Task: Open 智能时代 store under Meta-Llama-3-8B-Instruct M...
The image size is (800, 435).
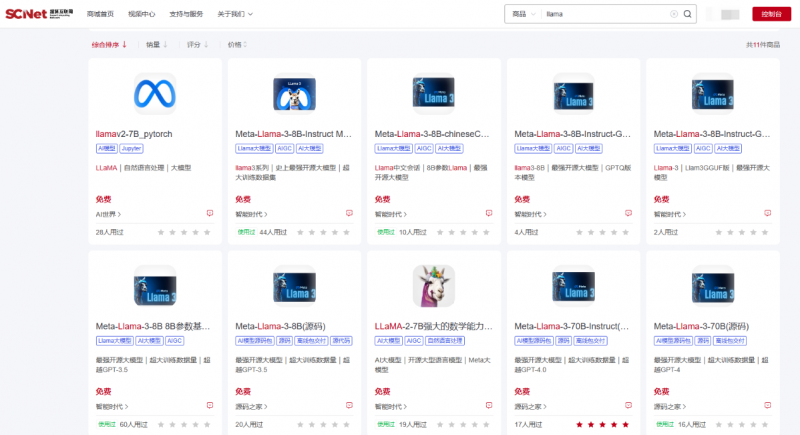Action: coord(251,215)
